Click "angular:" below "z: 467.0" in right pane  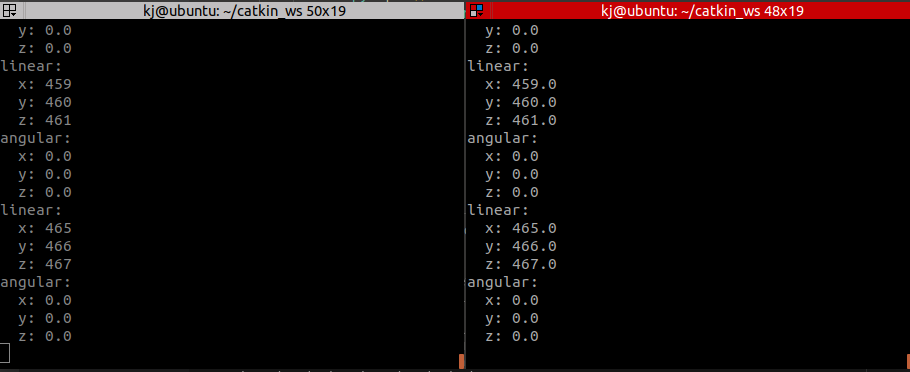pyautogui.click(x=503, y=282)
